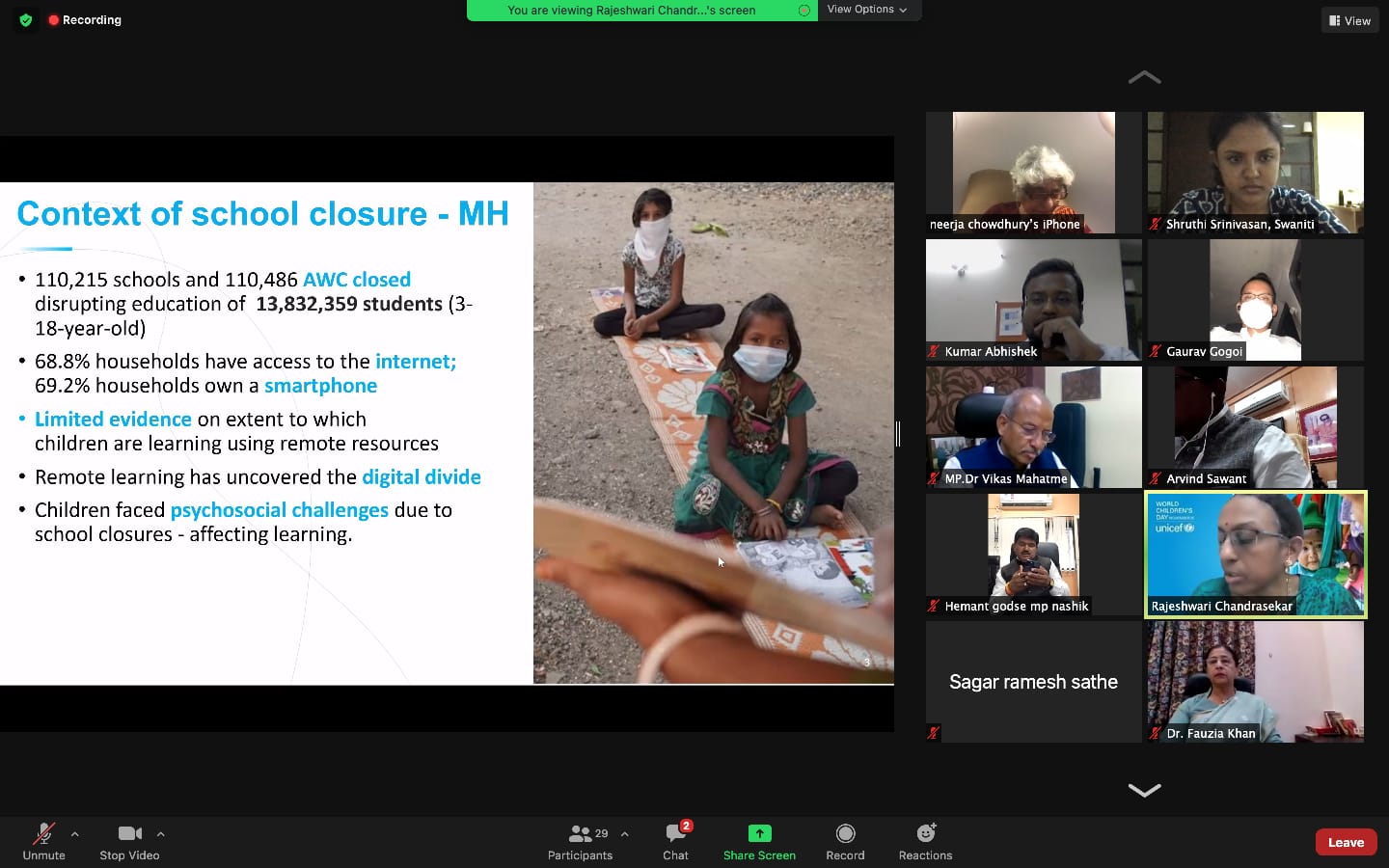Click 'digital divide' text on slide
This screenshot has width=1389, height=868.
[x=422, y=476]
